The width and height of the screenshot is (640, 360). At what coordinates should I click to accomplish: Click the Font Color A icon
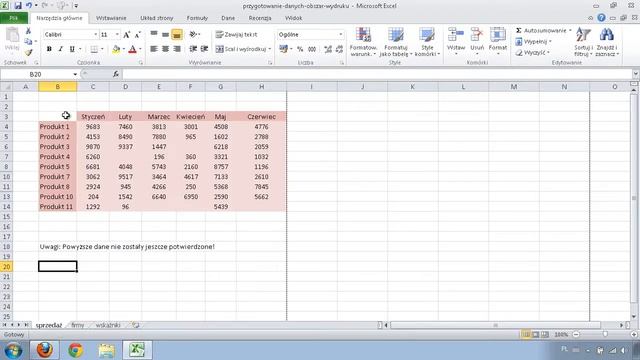[132, 49]
